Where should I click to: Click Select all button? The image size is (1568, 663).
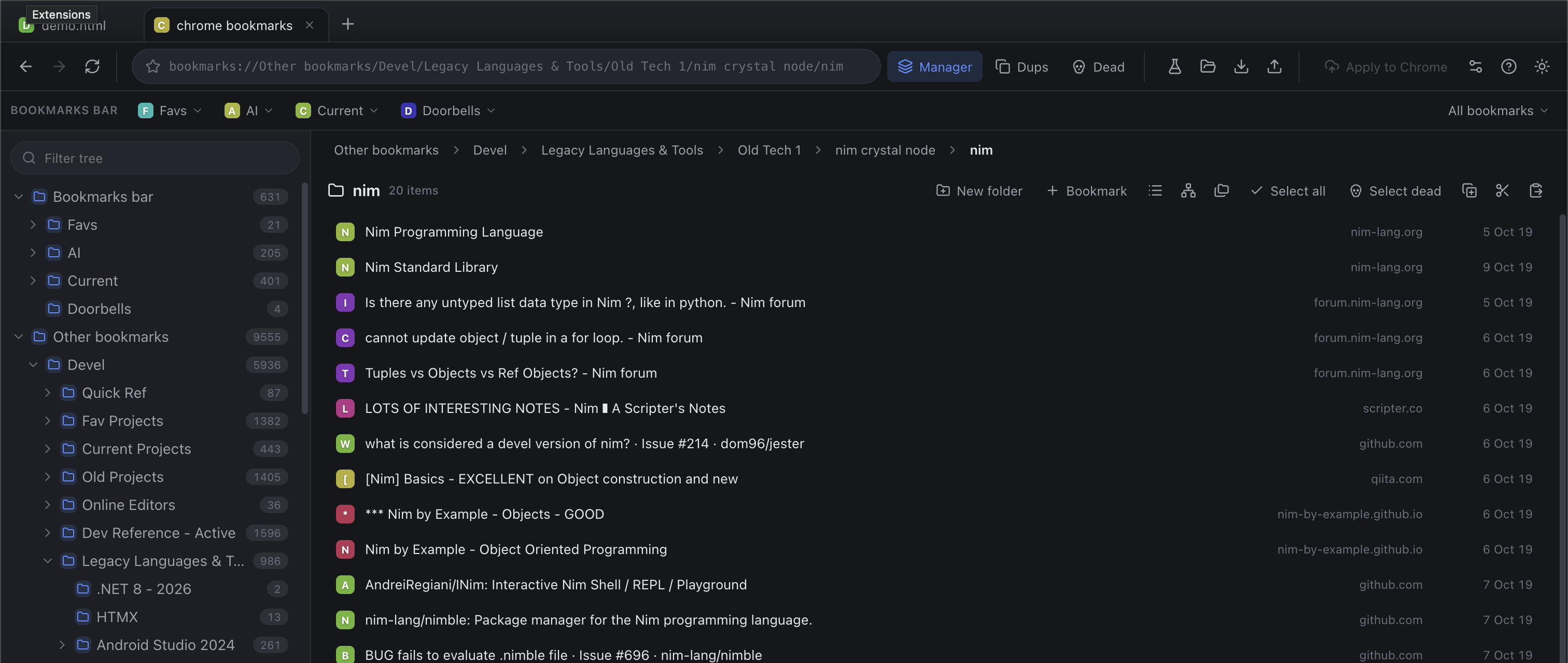[1288, 190]
